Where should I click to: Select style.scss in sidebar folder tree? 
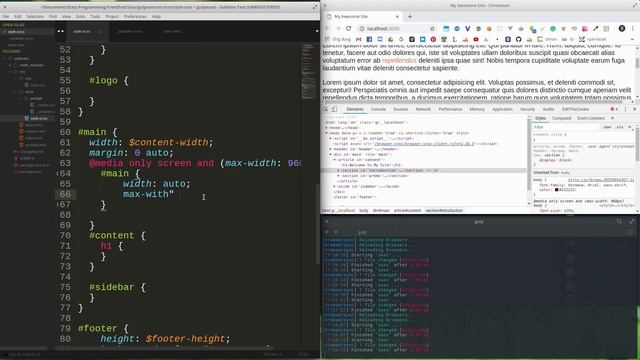39,118
